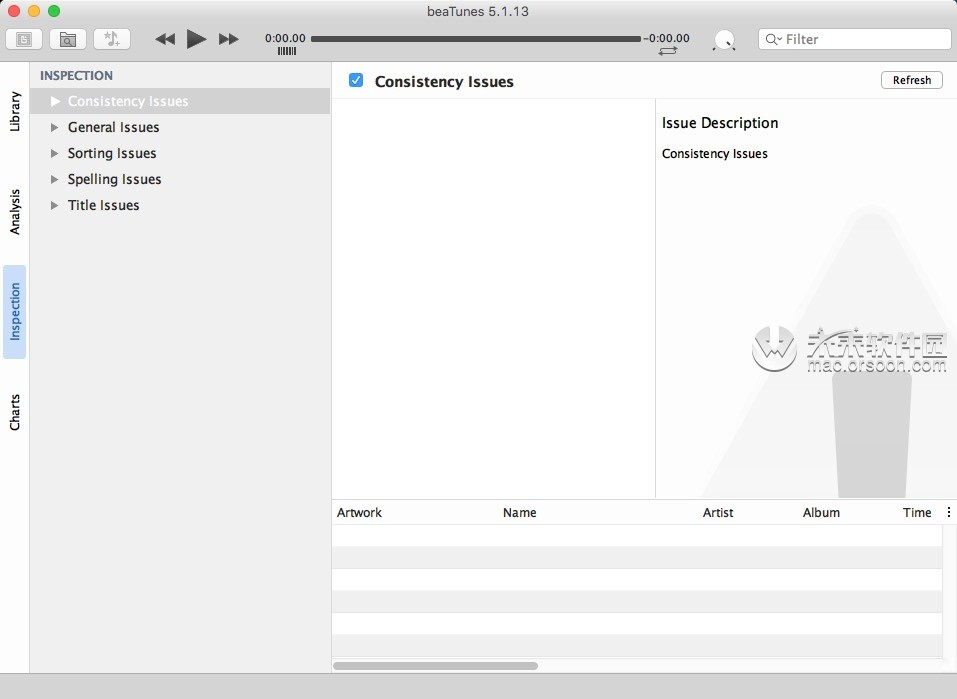The image size is (957, 699).
Task: Open the search options magnifier dropdown
Action: tap(773, 39)
